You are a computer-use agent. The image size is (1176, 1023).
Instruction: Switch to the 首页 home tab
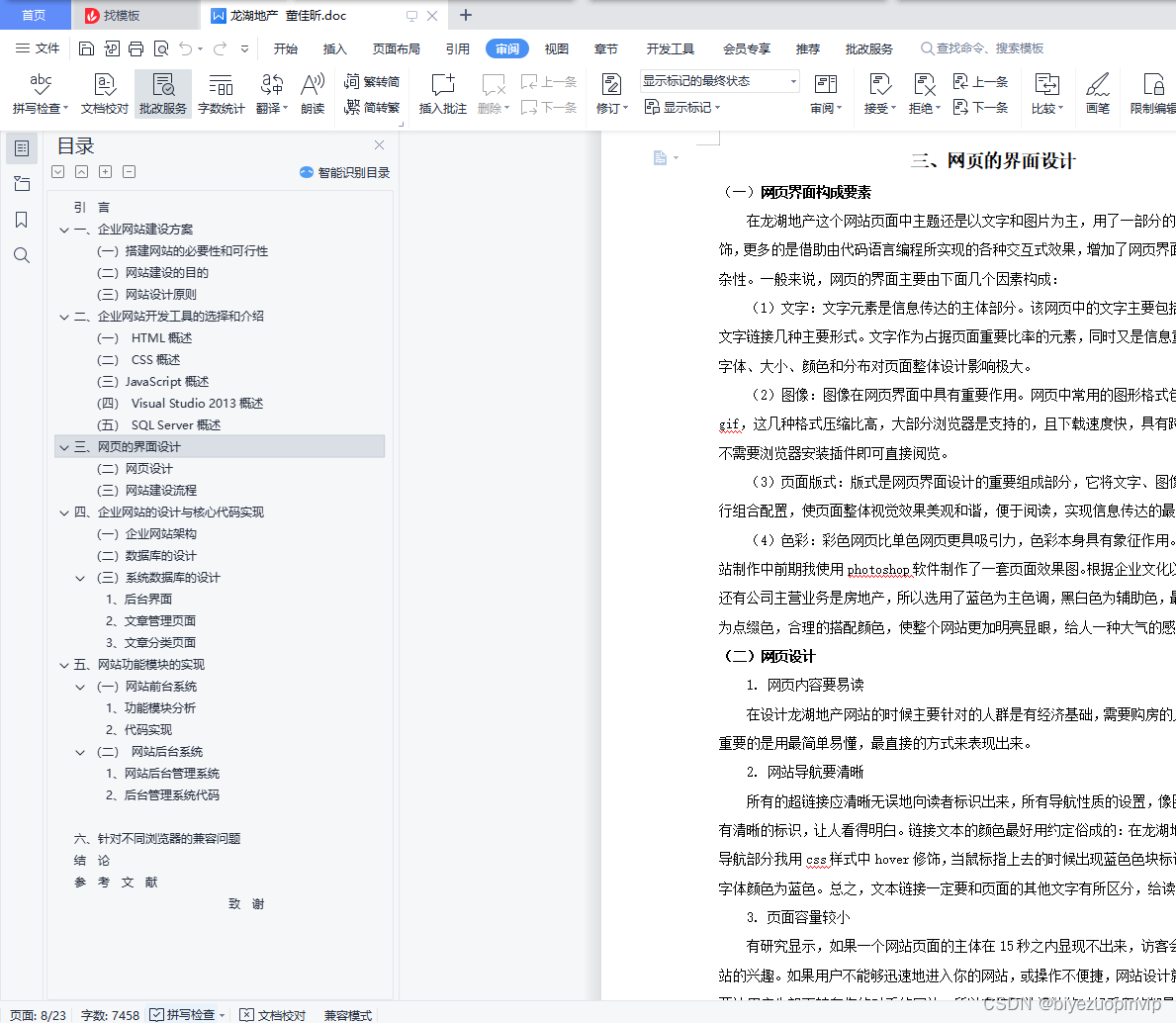35,15
